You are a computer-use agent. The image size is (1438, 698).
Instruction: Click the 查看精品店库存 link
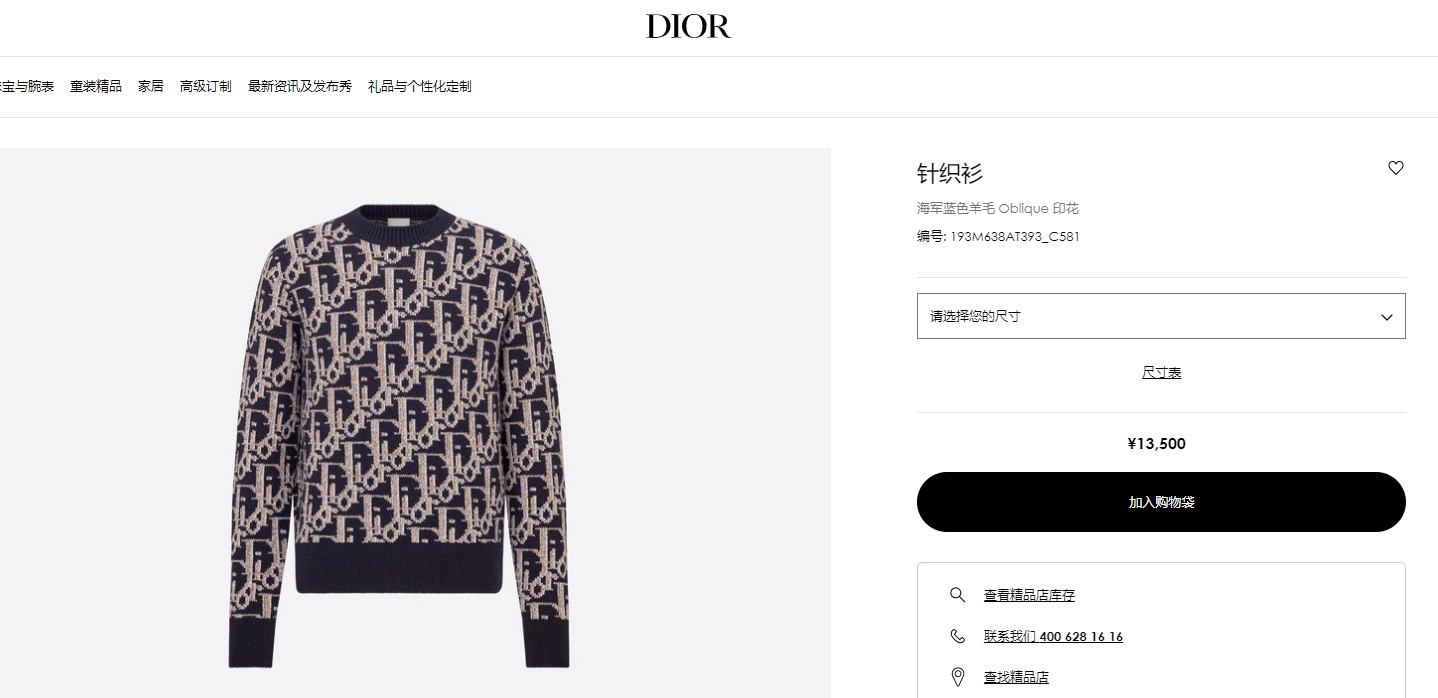pyautogui.click(x=1029, y=595)
